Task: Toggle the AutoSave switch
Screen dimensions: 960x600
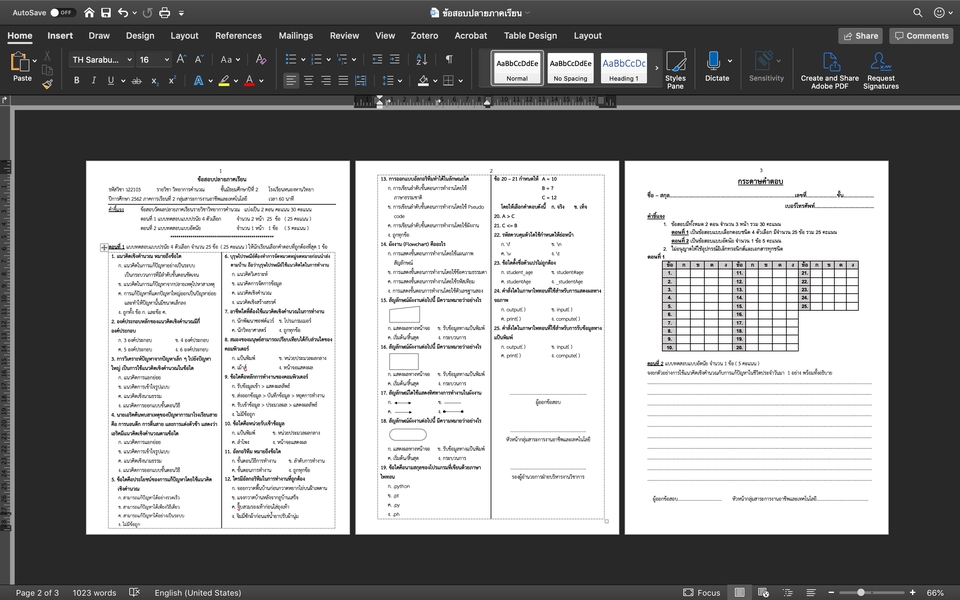Action: pos(62,12)
